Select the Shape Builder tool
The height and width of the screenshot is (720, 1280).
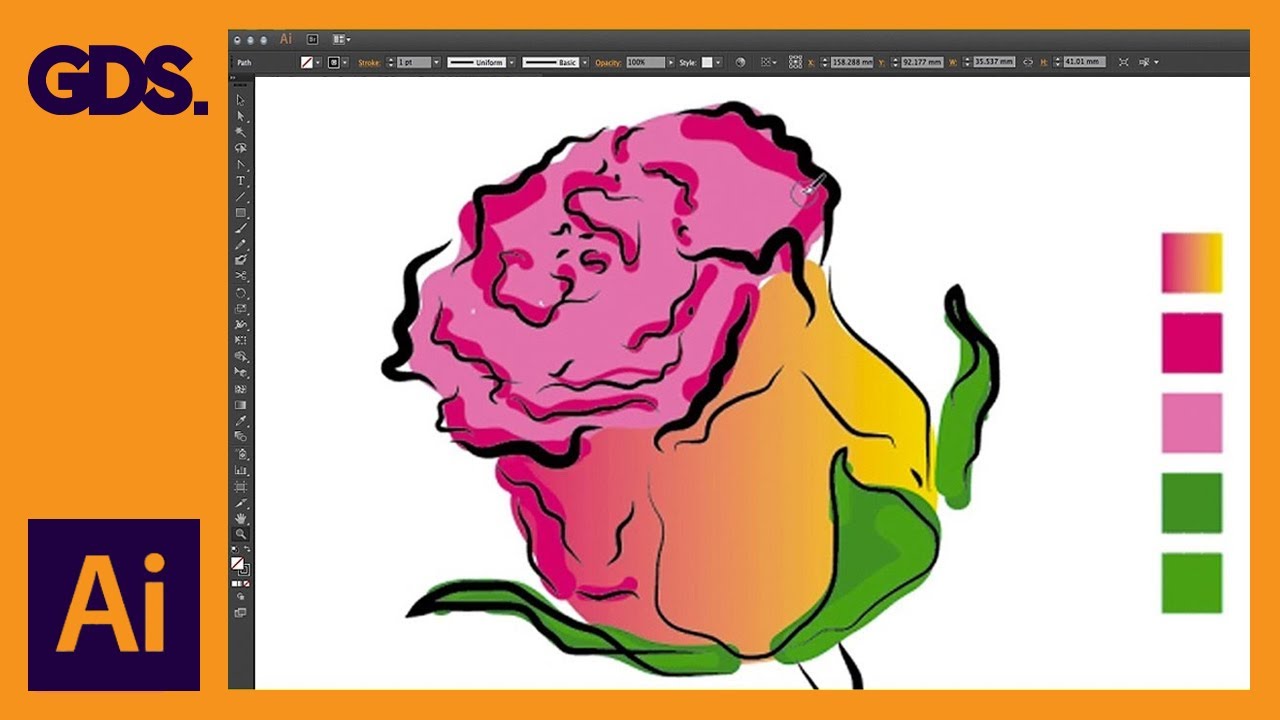(x=241, y=356)
